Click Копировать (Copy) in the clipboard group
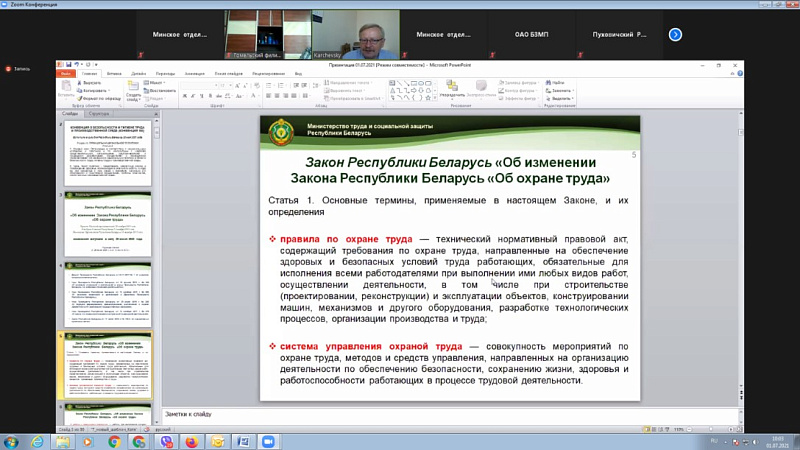This screenshot has width=800, height=450. pos(93,90)
